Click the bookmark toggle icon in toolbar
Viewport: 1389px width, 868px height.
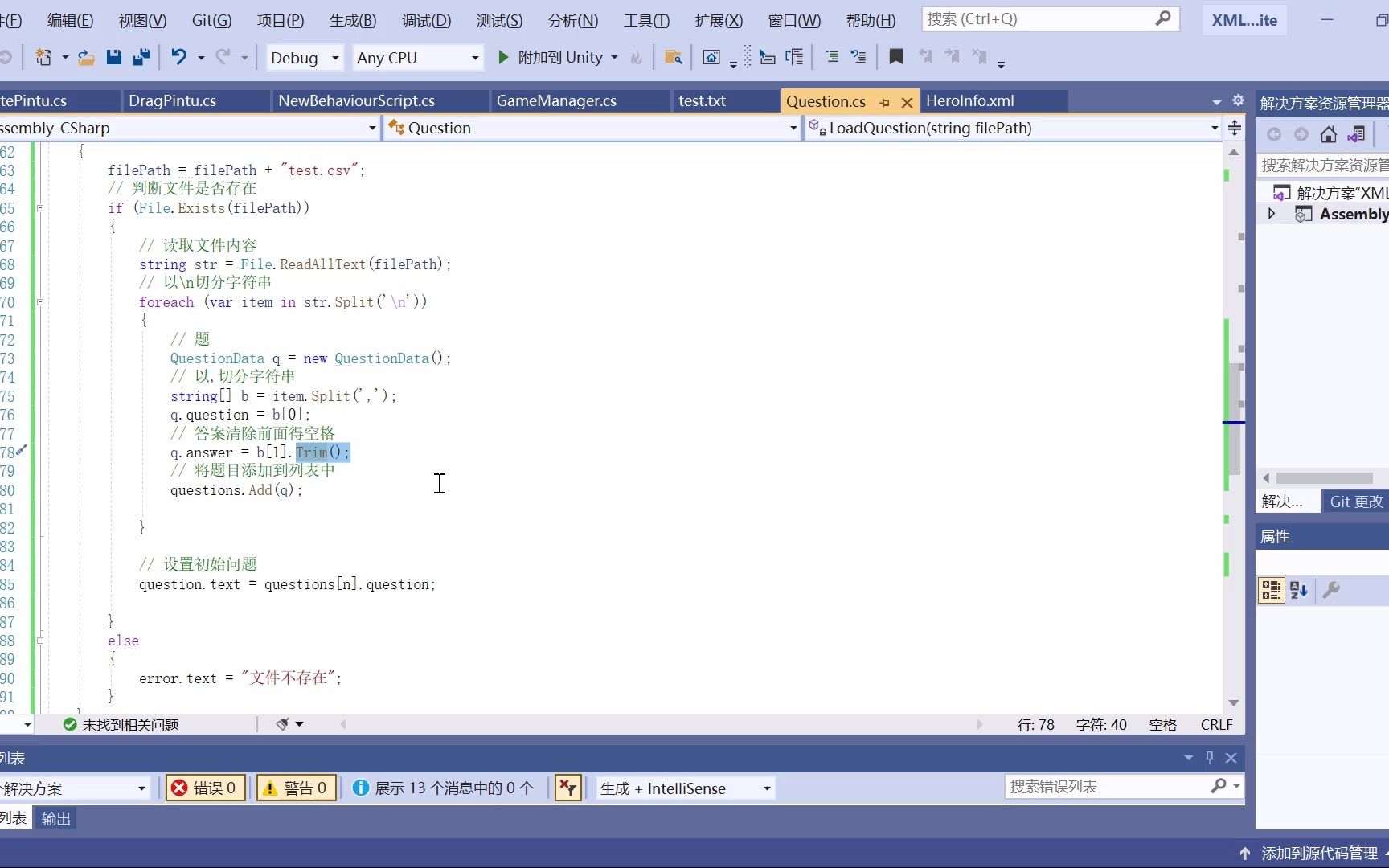895,57
